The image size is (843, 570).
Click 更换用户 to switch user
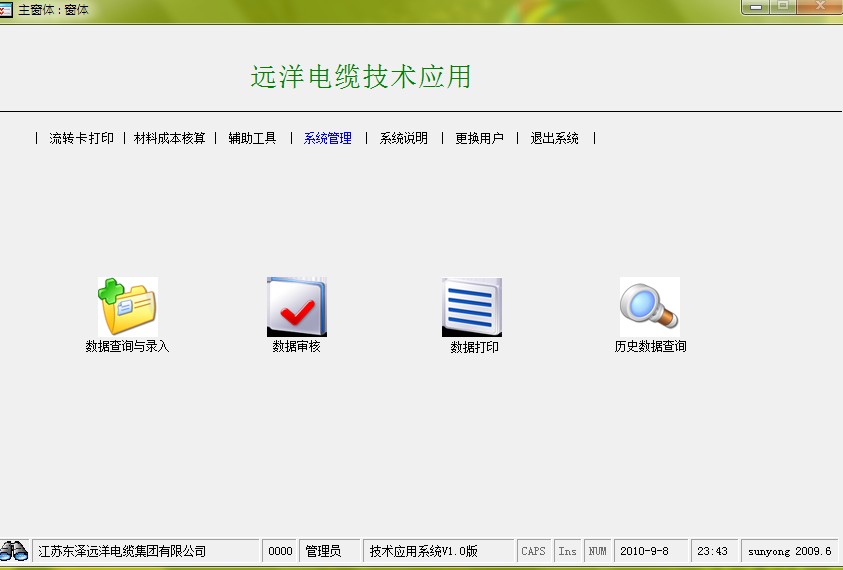pyautogui.click(x=479, y=139)
